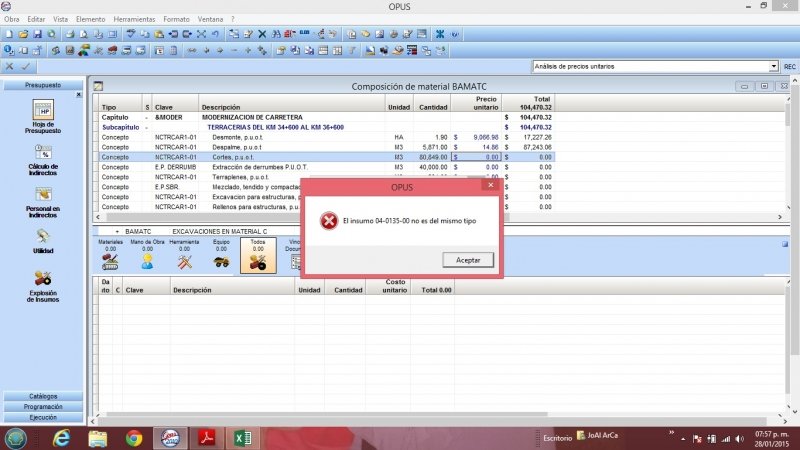Image resolution: width=800 pixels, height=450 pixels.
Task: Filter by Herramienta resource icon
Action: click(184, 259)
